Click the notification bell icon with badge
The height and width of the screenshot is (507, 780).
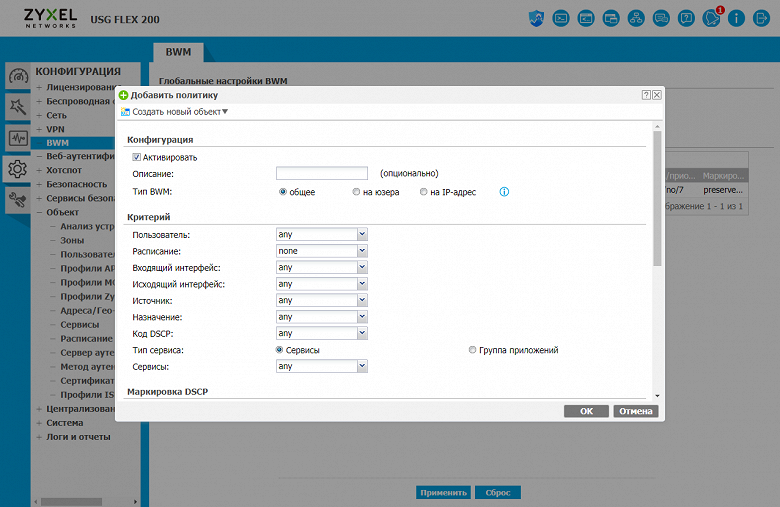(712, 18)
